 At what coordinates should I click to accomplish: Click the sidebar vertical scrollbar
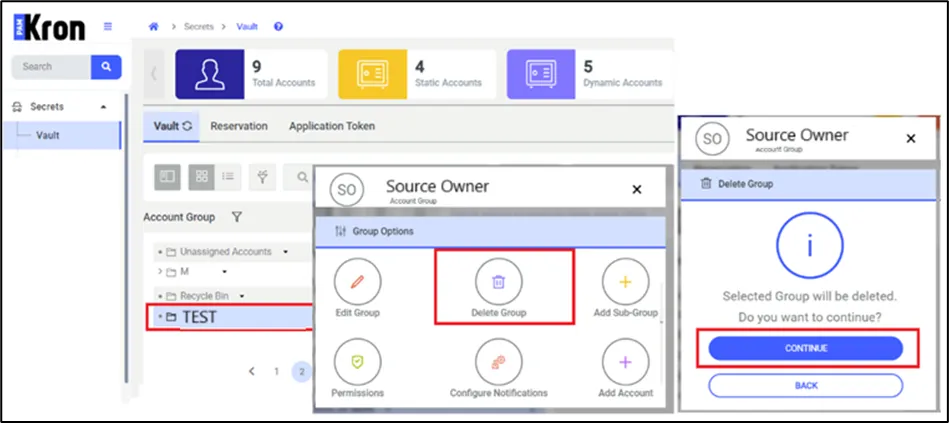coord(126,236)
